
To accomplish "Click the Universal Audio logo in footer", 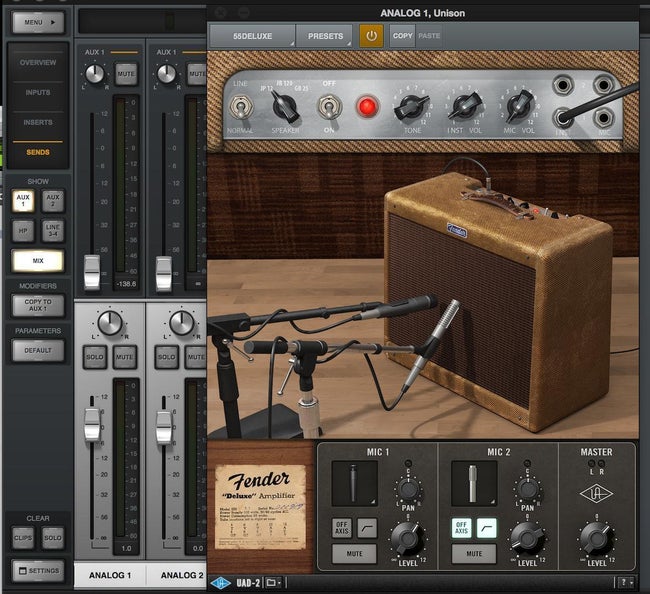I will [223, 581].
